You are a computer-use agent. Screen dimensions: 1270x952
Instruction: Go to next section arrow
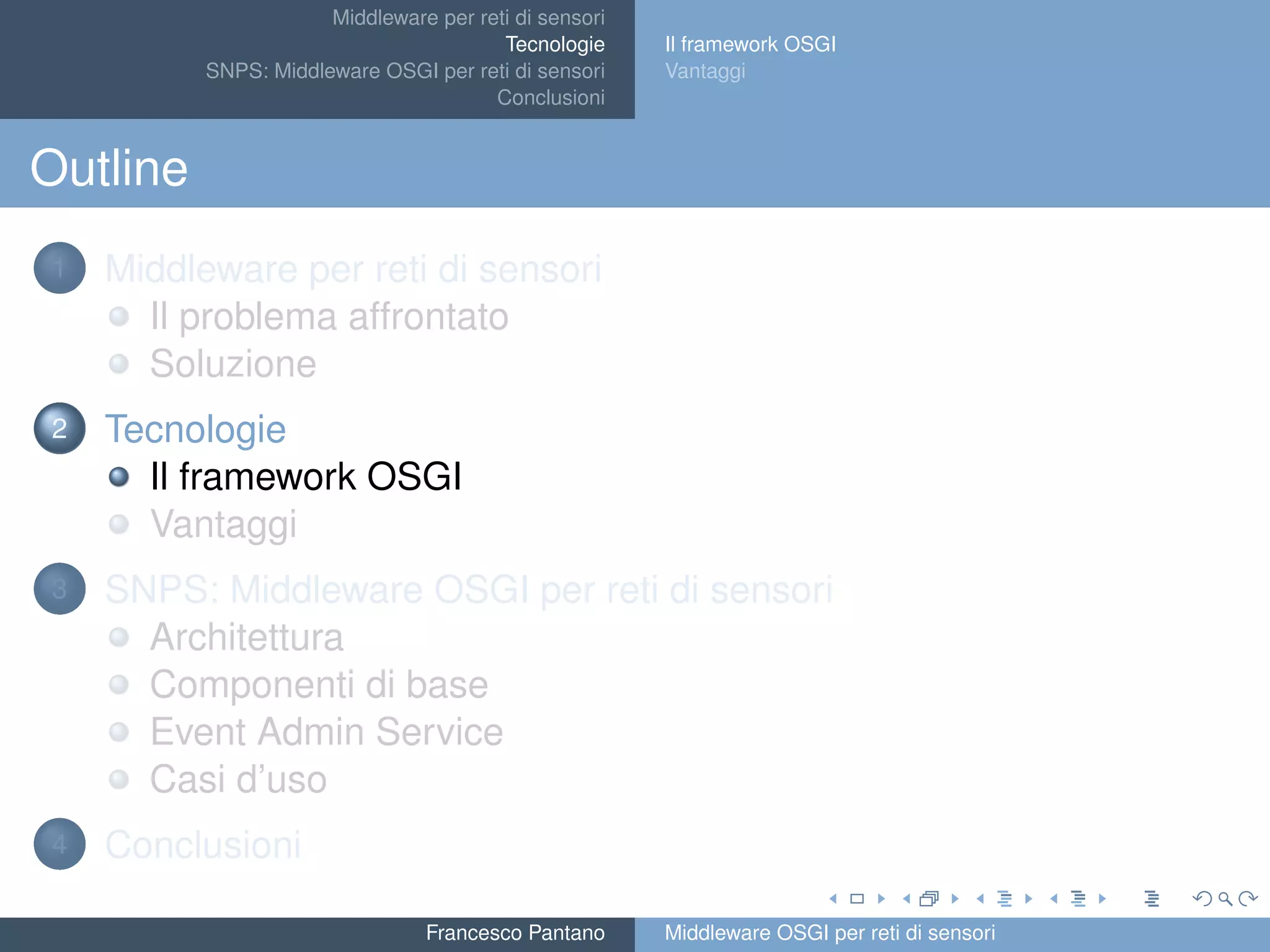pos(1102,899)
